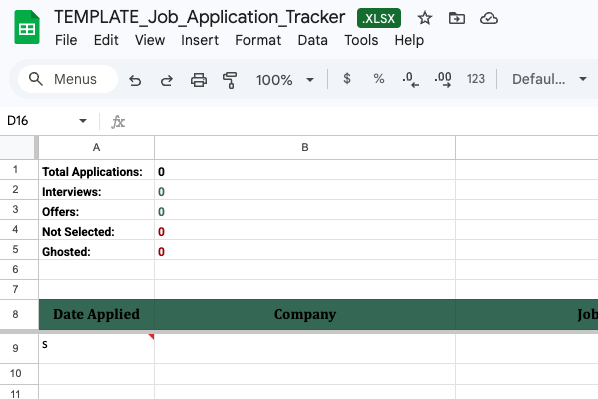Select all cells via corner box
This screenshot has width=598, height=399.
[x=18, y=148]
